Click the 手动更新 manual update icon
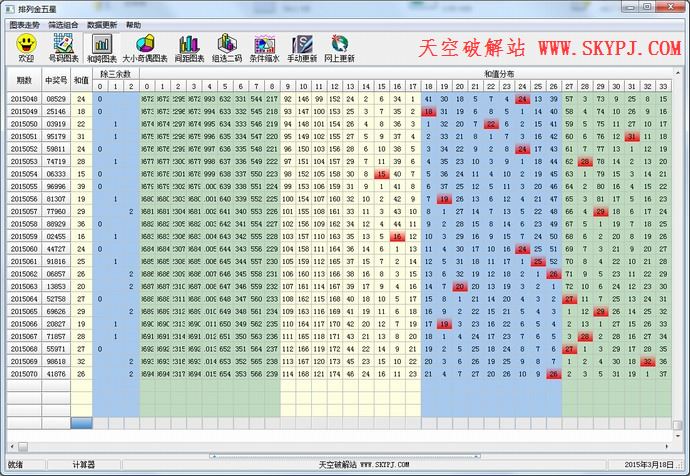This screenshot has width=690, height=476. point(302,44)
